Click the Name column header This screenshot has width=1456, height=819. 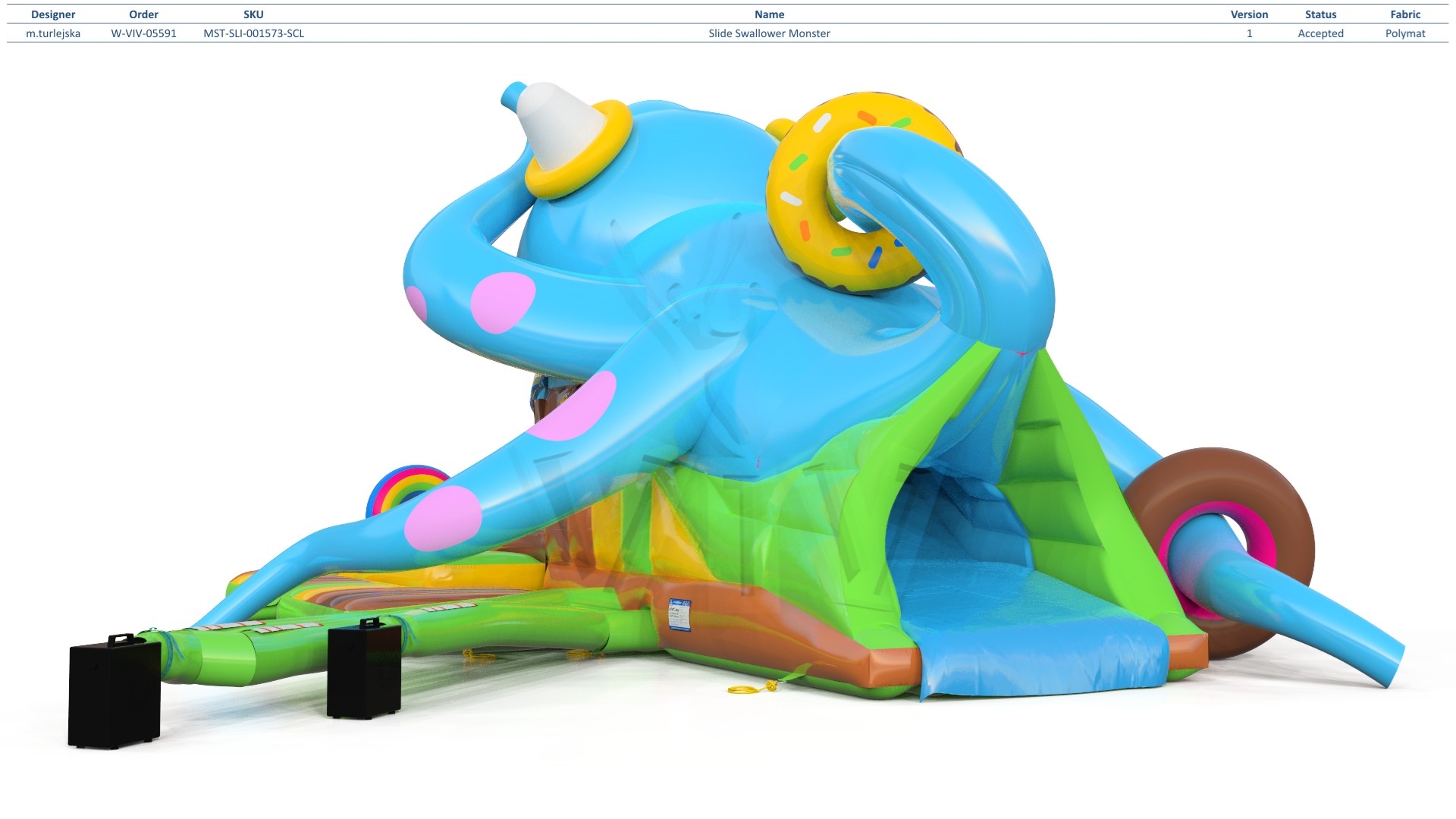tap(769, 14)
